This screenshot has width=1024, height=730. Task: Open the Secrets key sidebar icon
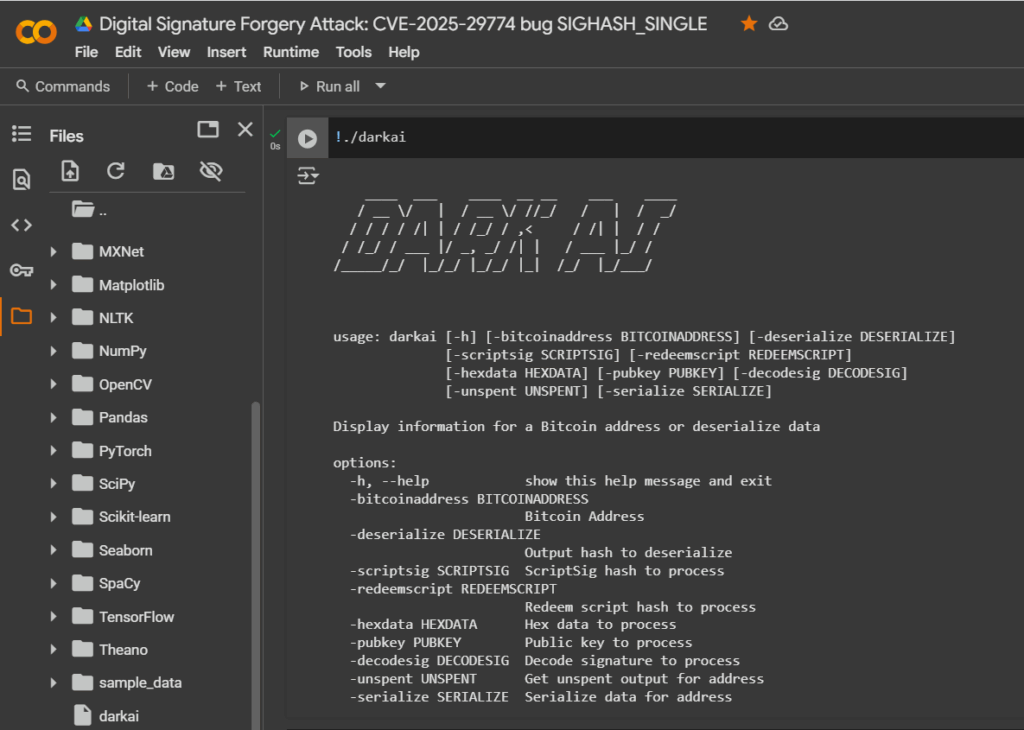[22, 270]
